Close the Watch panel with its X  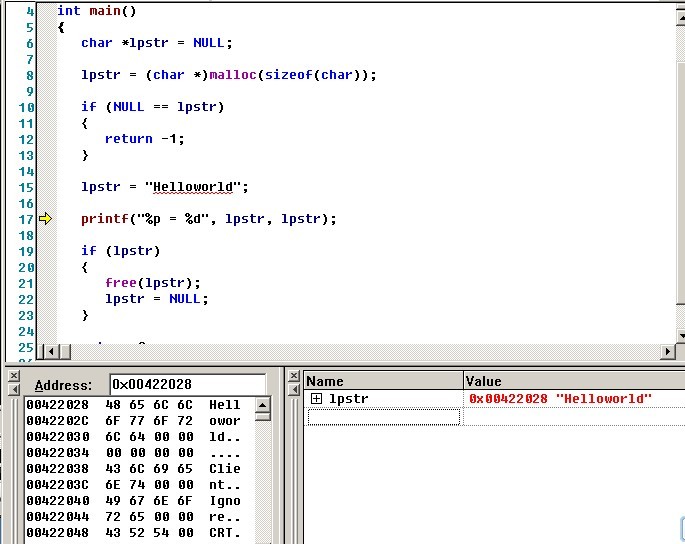(x=295, y=376)
